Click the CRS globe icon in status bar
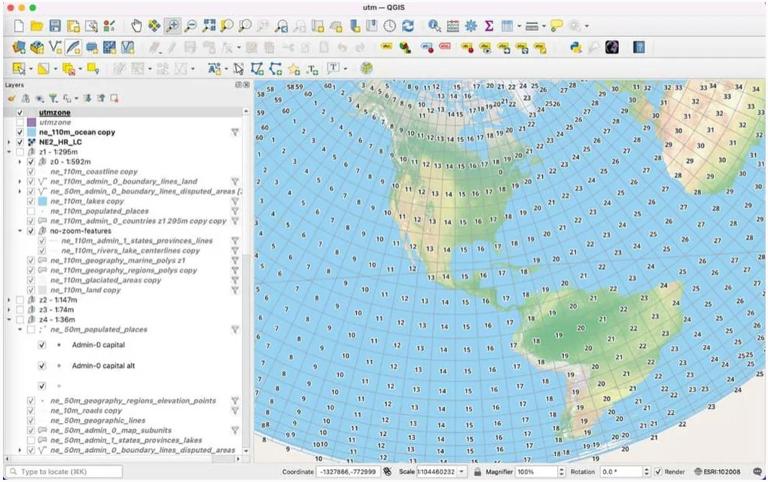This screenshot has width=768, height=482. click(x=698, y=472)
